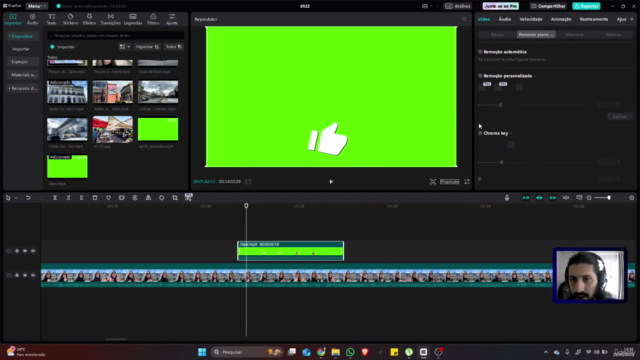Click the rotate icon in timeline toolbar
The height and width of the screenshot is (360, 640).
click(x=162, y=198)
